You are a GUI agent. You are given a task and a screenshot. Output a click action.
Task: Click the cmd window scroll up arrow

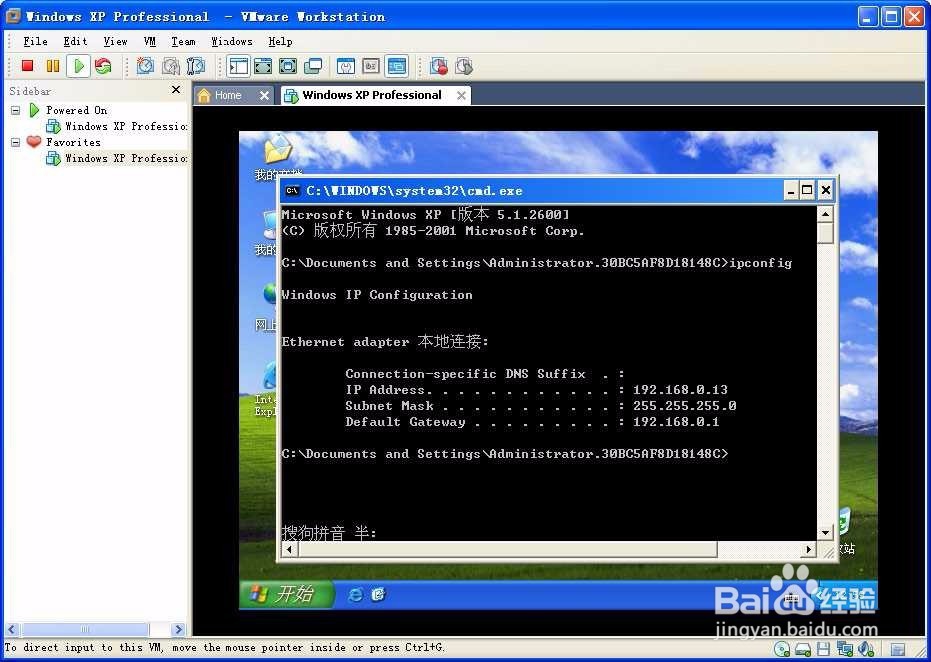[825, 213]
